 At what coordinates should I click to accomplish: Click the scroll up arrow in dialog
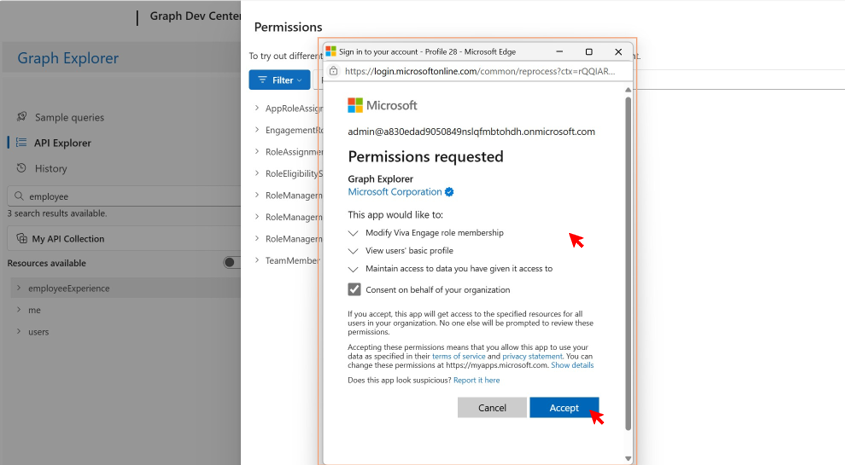click(x=628, y=89)
